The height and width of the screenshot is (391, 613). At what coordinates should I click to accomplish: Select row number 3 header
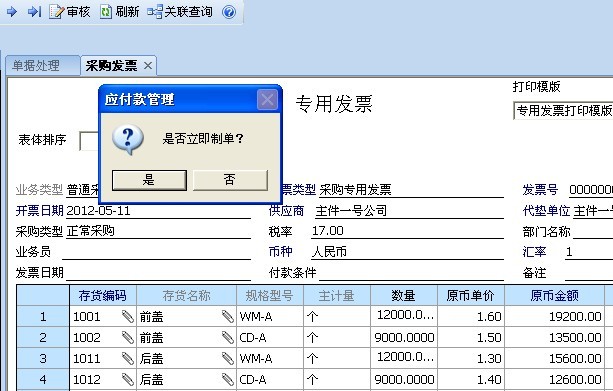pyautogui.click(x=43, y=358)
